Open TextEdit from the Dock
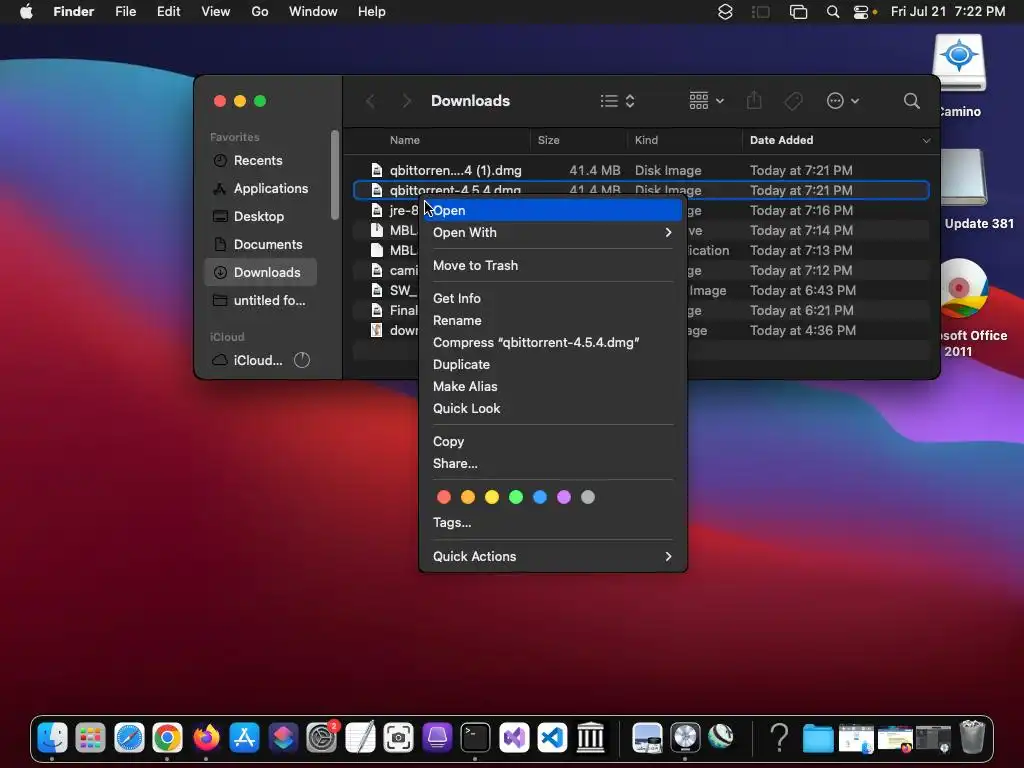This screenshot has width=1024, height=768. [360, 738]
